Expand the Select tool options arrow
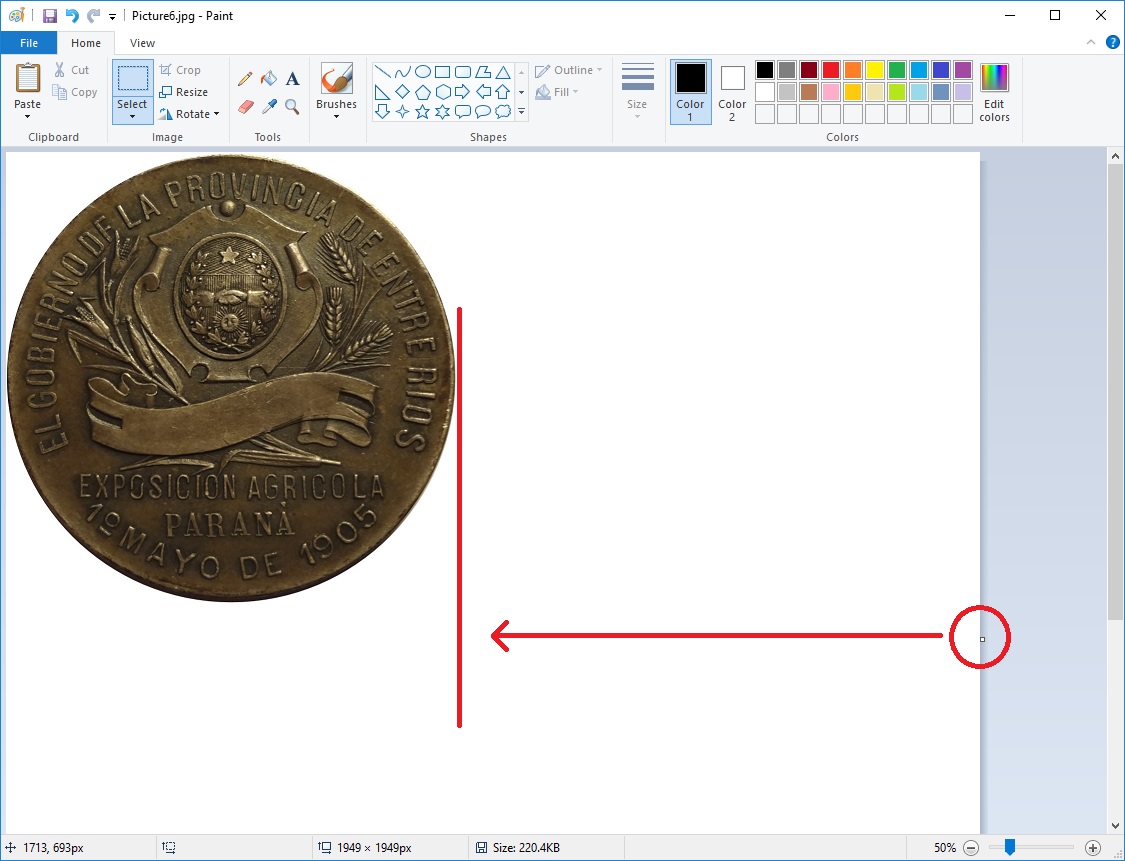 [132, 116]
